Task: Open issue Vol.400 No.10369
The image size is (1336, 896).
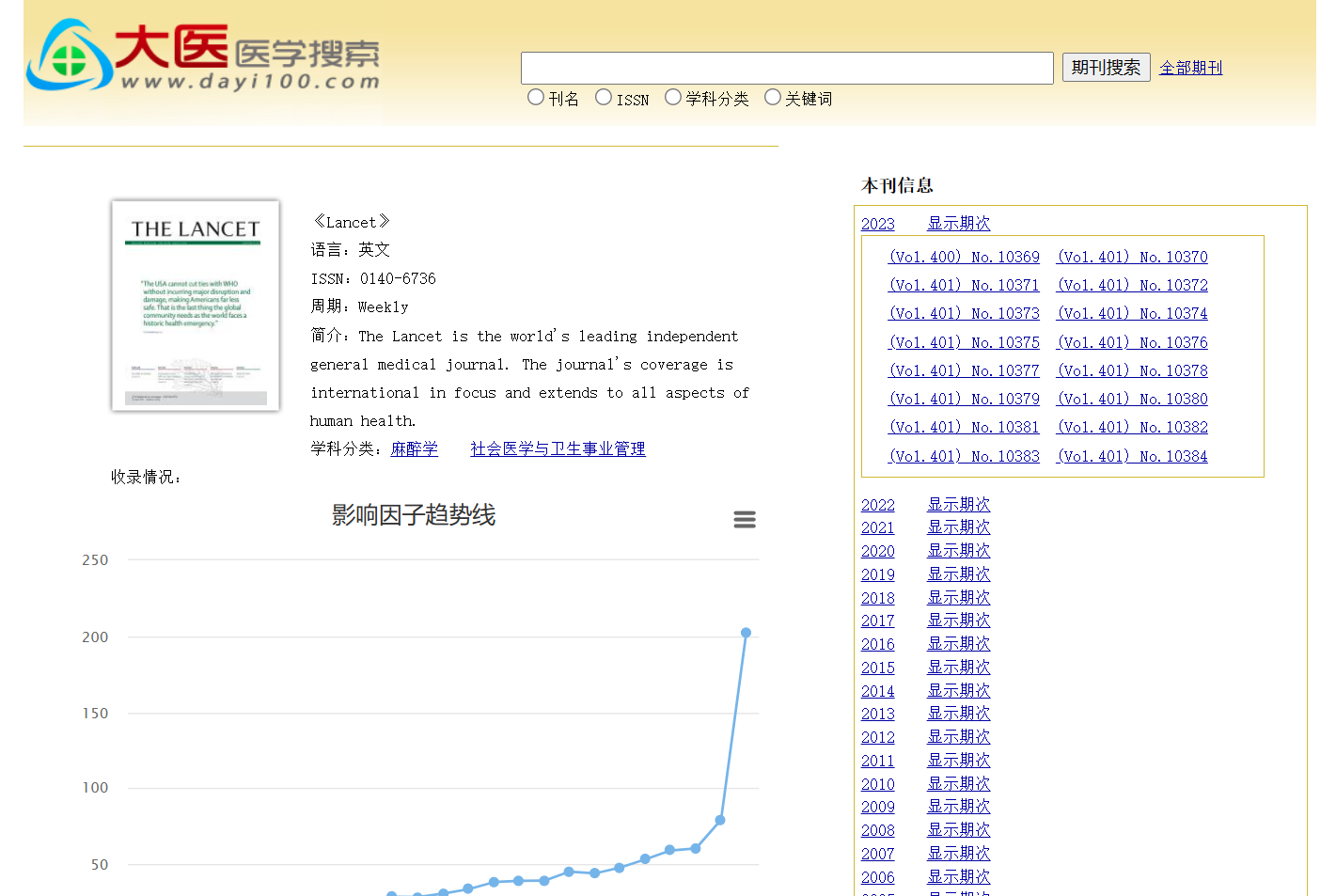Action: (964, 258)
